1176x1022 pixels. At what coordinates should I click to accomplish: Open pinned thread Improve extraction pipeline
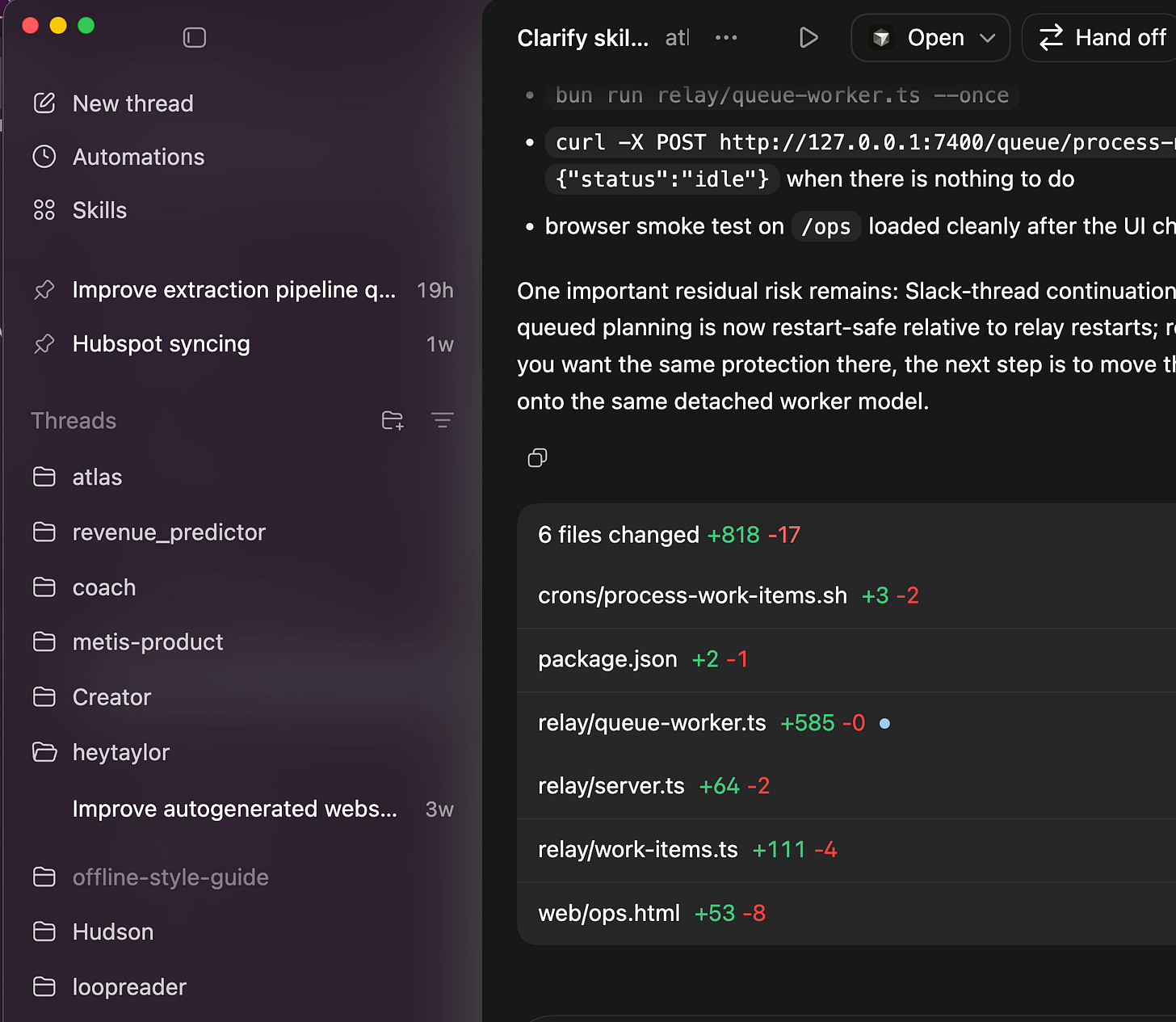click(x=242, y=290)
